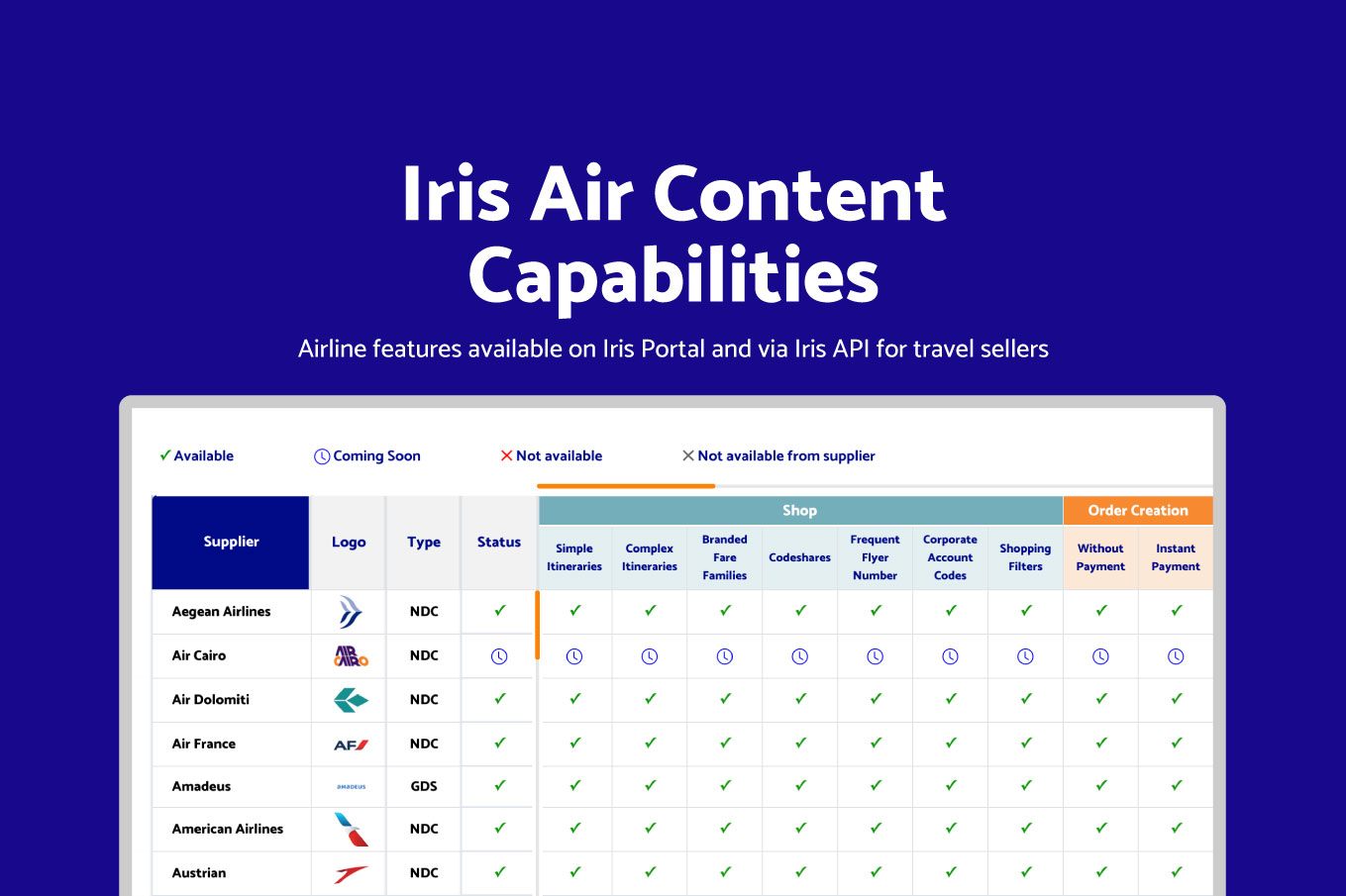Click the Without Payment column header

point(1101,557)
